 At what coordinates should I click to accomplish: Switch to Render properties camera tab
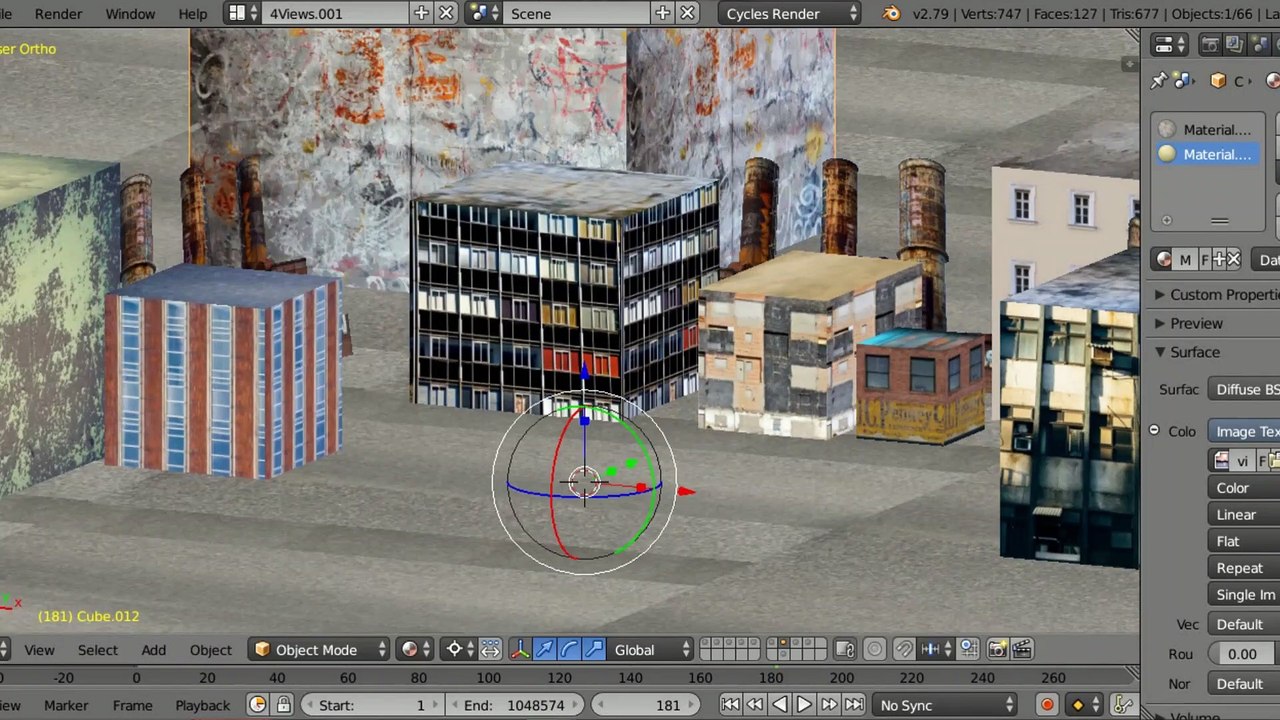coord(1209,45)
